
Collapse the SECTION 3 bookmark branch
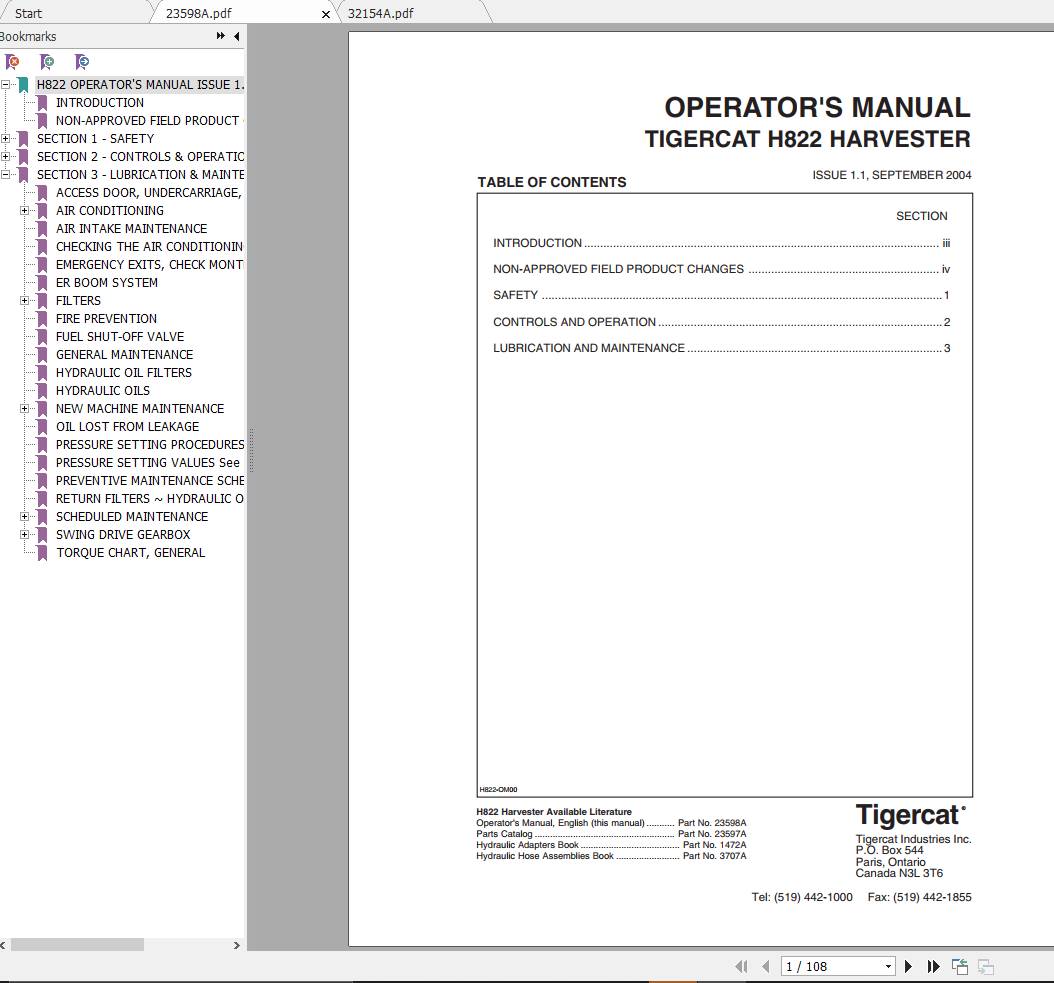[8, 174]
